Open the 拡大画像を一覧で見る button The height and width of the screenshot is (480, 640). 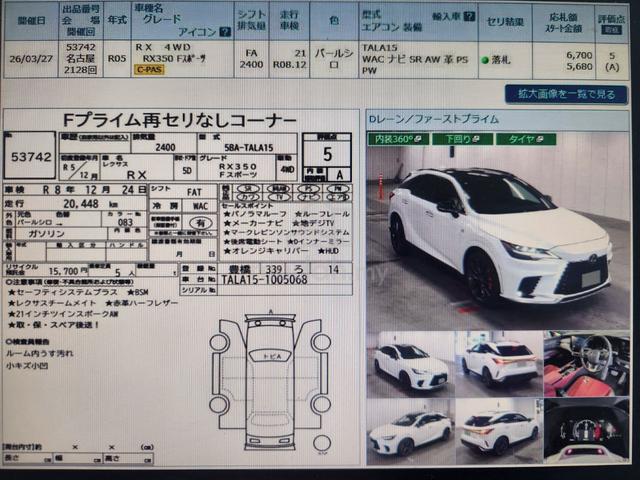coord(566,95)
